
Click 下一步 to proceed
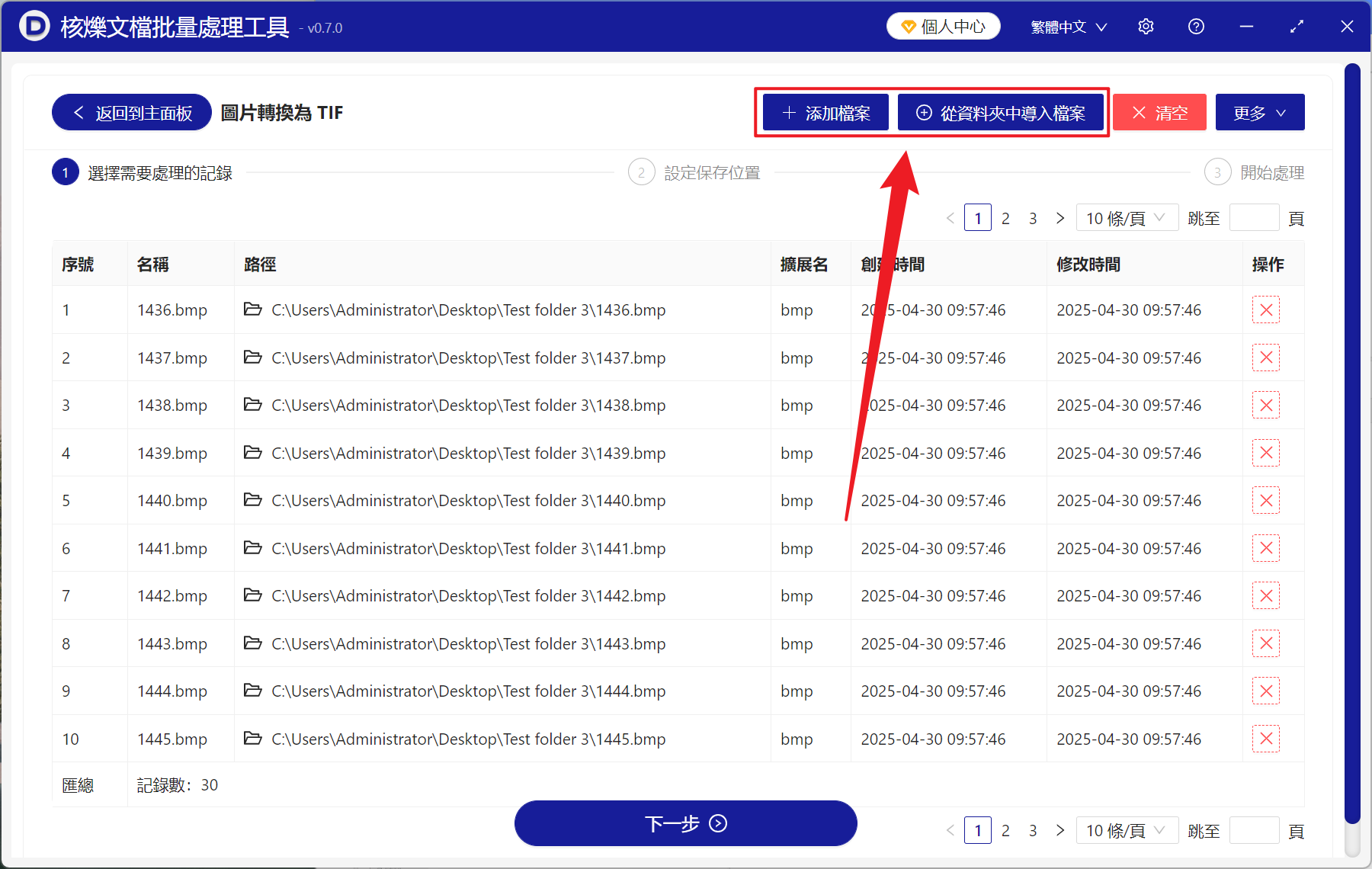685,823
